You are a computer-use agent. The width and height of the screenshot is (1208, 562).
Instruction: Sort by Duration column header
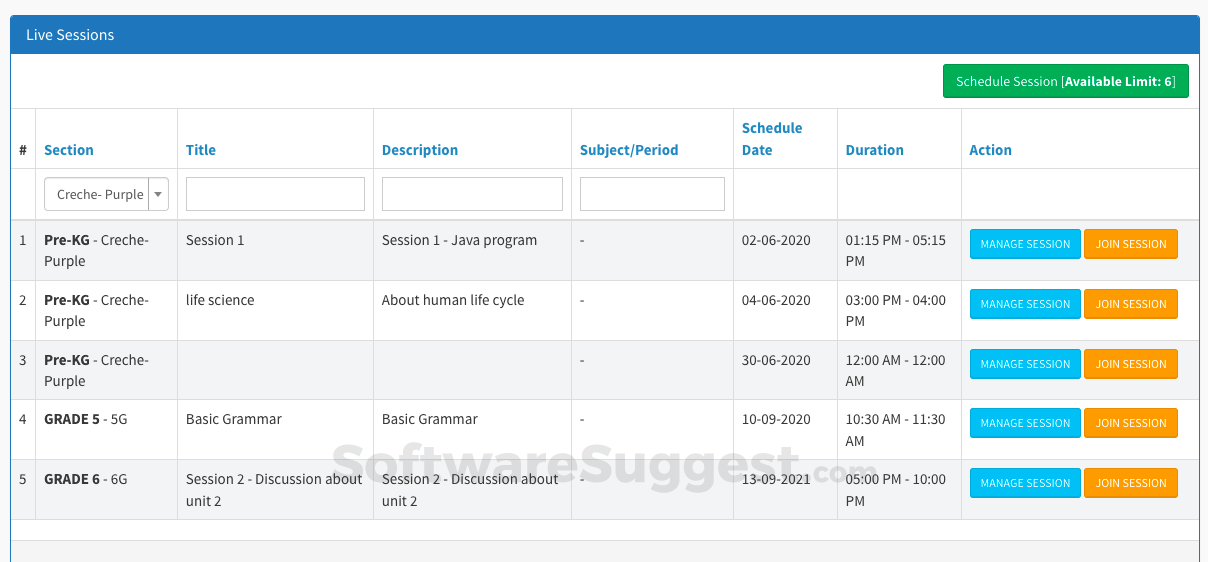tap(875, 150)
